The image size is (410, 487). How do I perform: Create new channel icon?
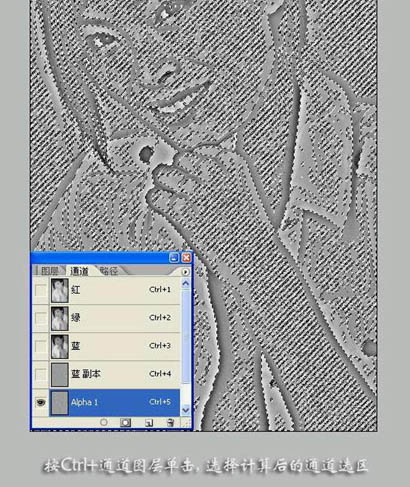click(x=149, y=423)
